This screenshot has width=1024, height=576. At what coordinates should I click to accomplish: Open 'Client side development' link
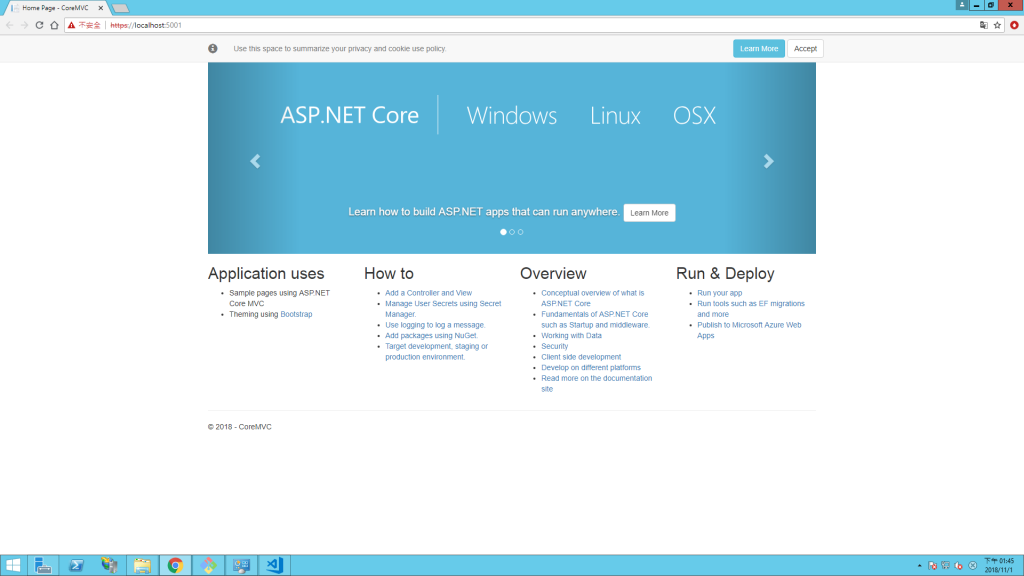tap(581, 357)
